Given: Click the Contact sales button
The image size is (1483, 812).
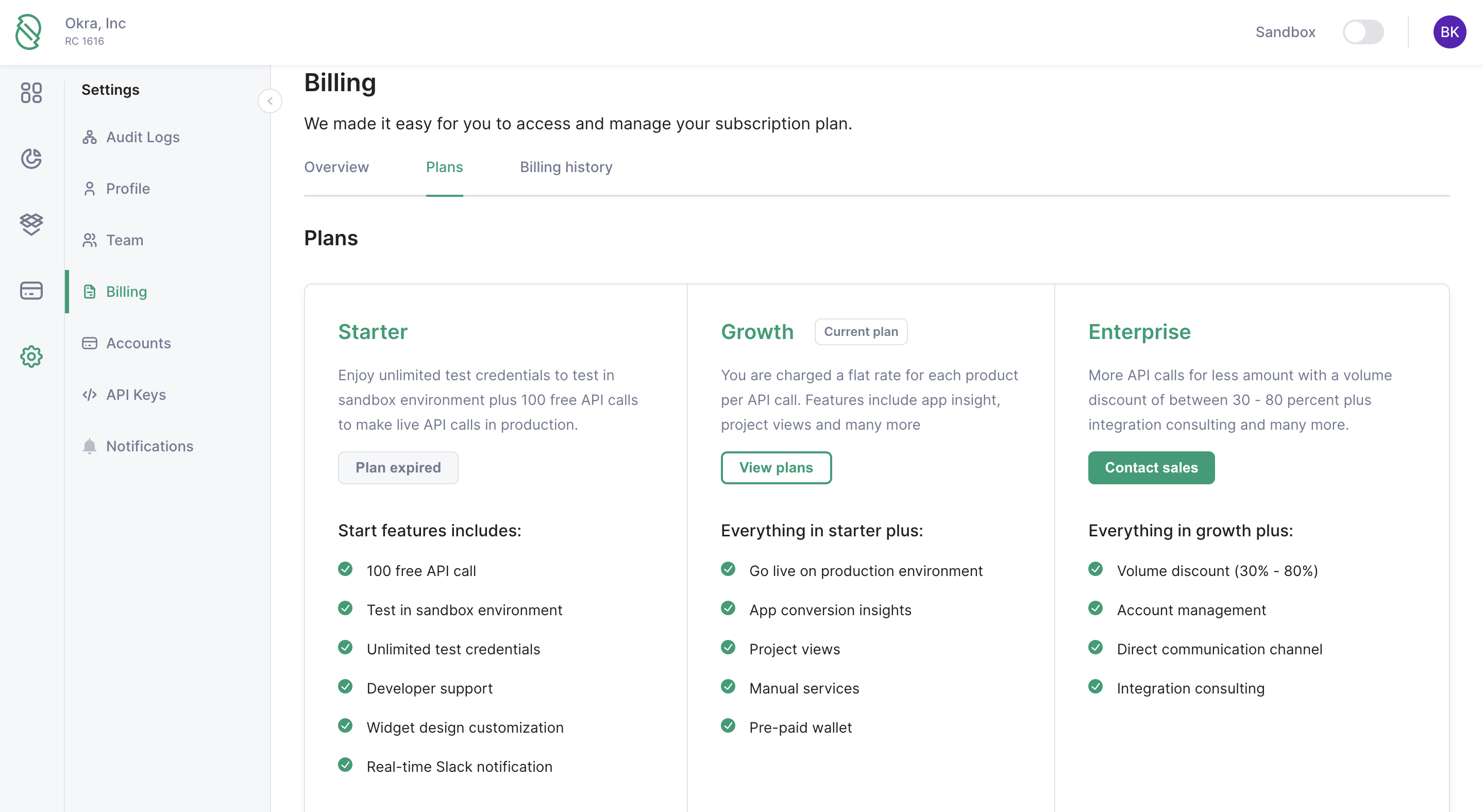Looking at the screenshot, I should pos(1150,467).
